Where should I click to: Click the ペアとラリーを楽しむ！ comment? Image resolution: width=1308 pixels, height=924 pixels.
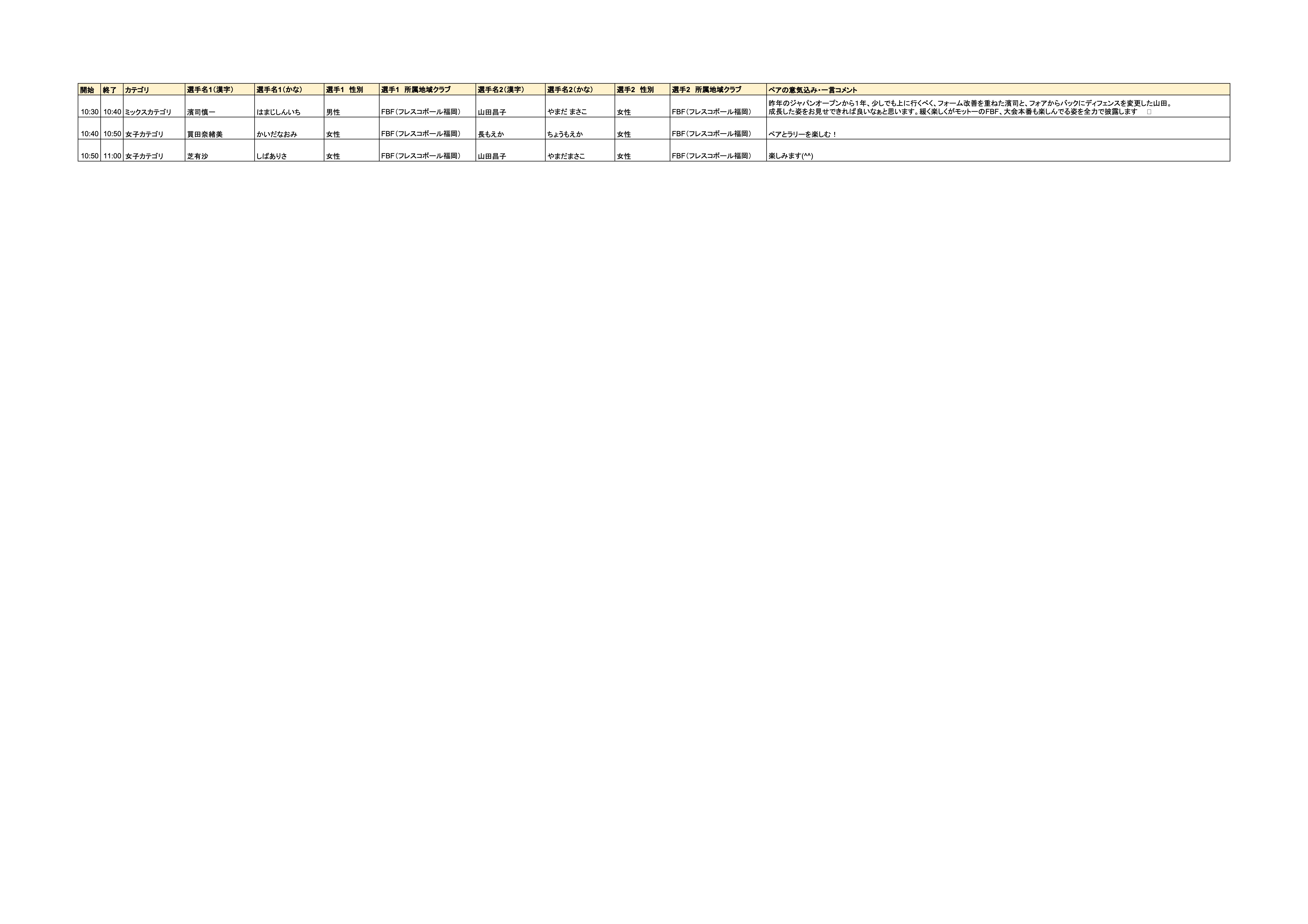point(802,134)
